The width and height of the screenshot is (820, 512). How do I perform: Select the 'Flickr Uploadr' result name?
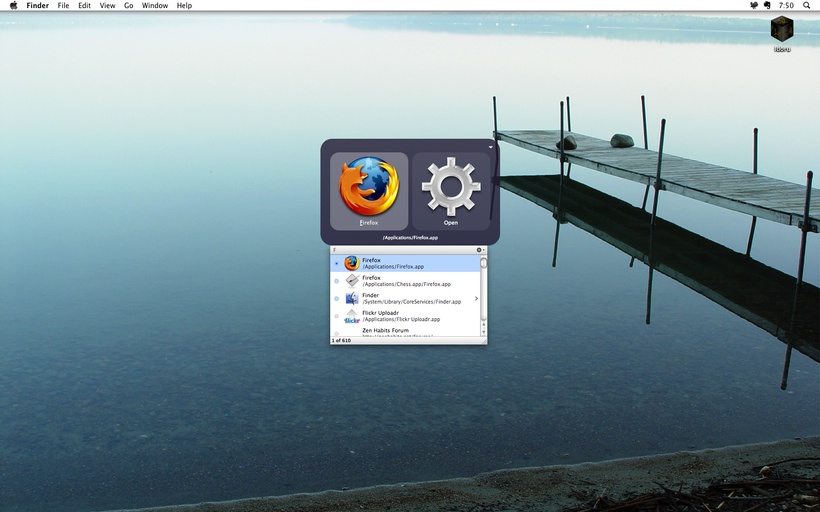tap(380, 313)
